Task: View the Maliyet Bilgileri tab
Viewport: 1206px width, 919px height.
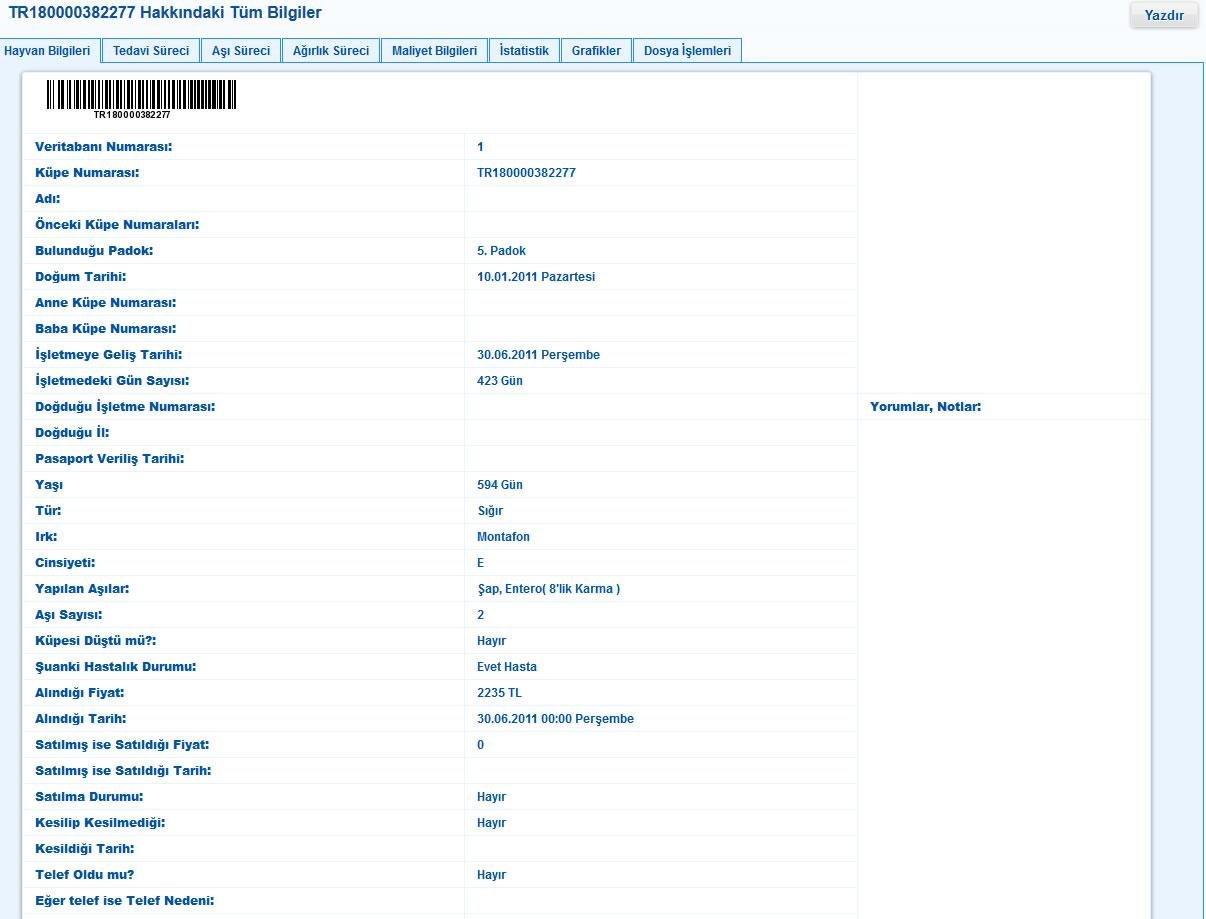Action: tap(434, 49)
